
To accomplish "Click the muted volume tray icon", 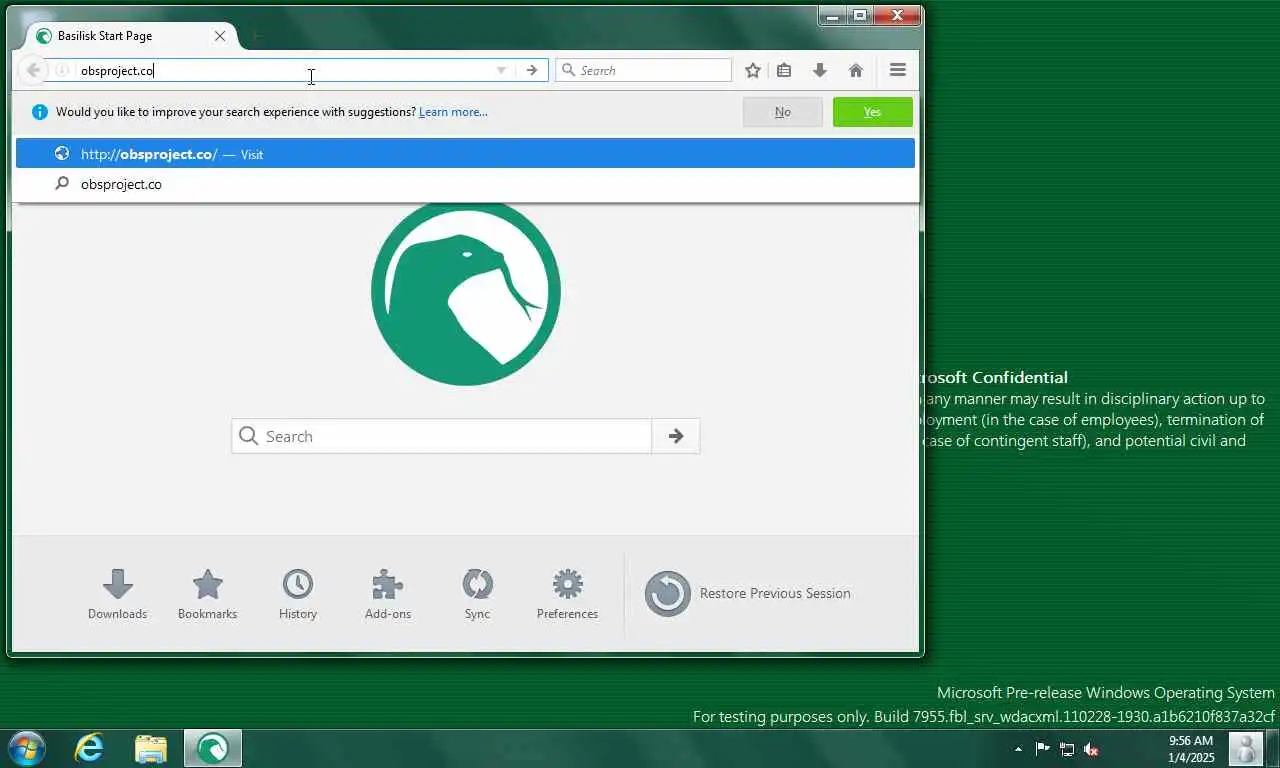I will [x=1091, y=749].
